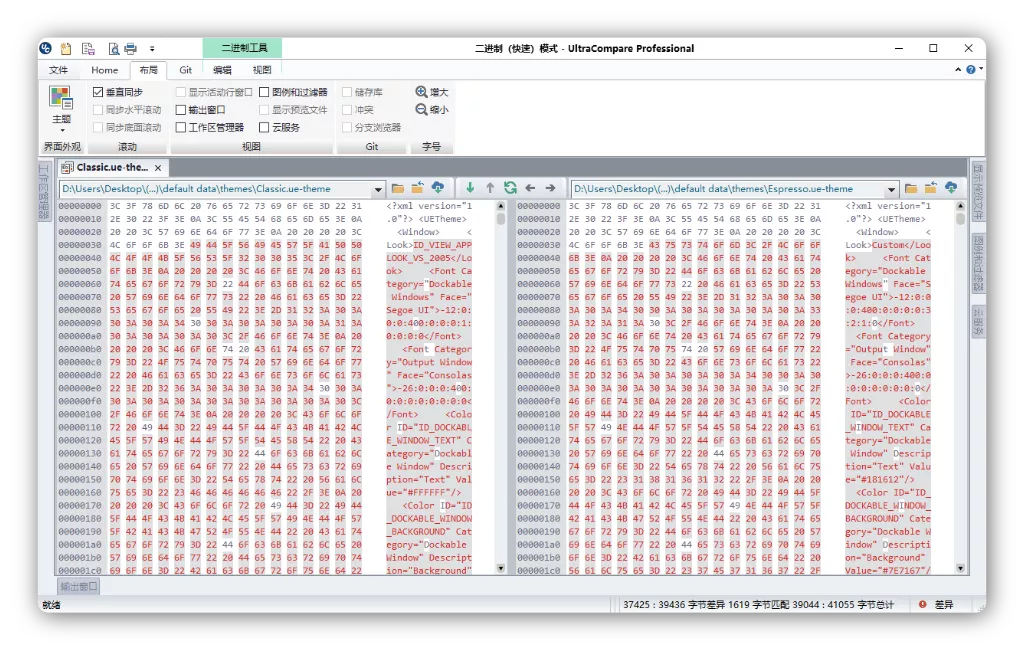This screenshot has height=650, width=1024.
Task: Open the 文件 menu tab
Action: (x=59, y=70)
